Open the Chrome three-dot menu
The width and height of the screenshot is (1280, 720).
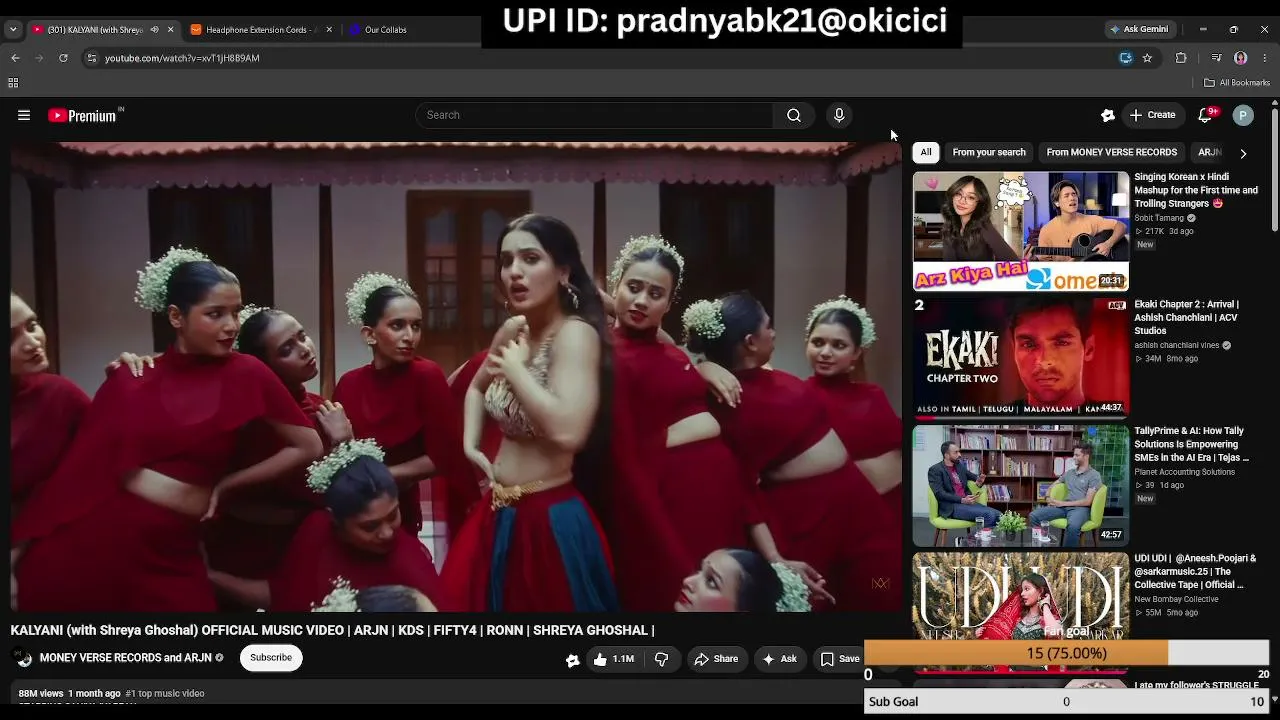(1265, 58)
